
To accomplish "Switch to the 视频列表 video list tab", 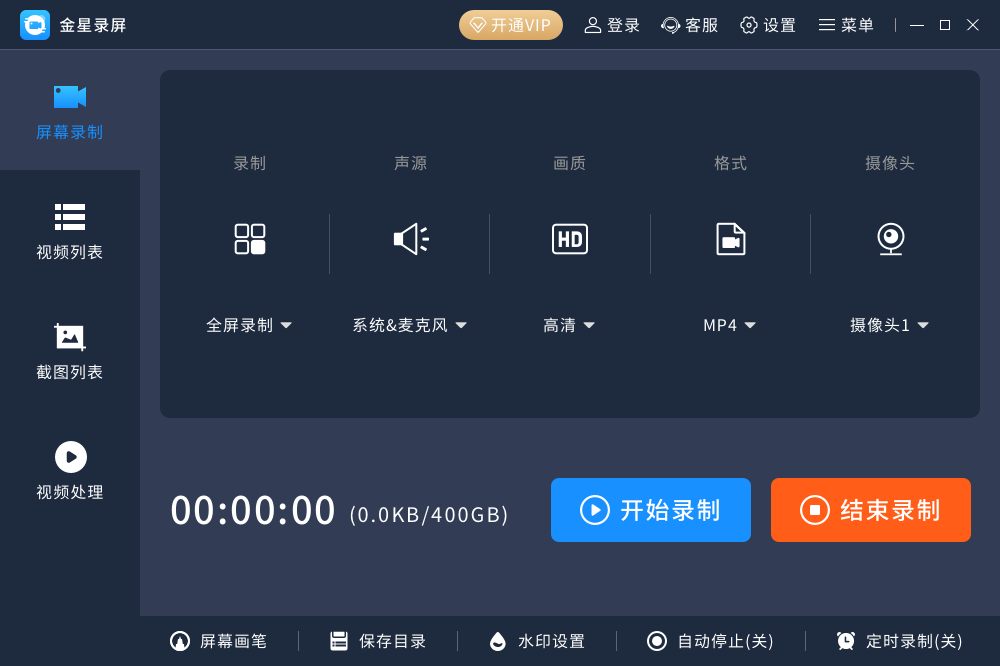I will (x=69, y=231).
